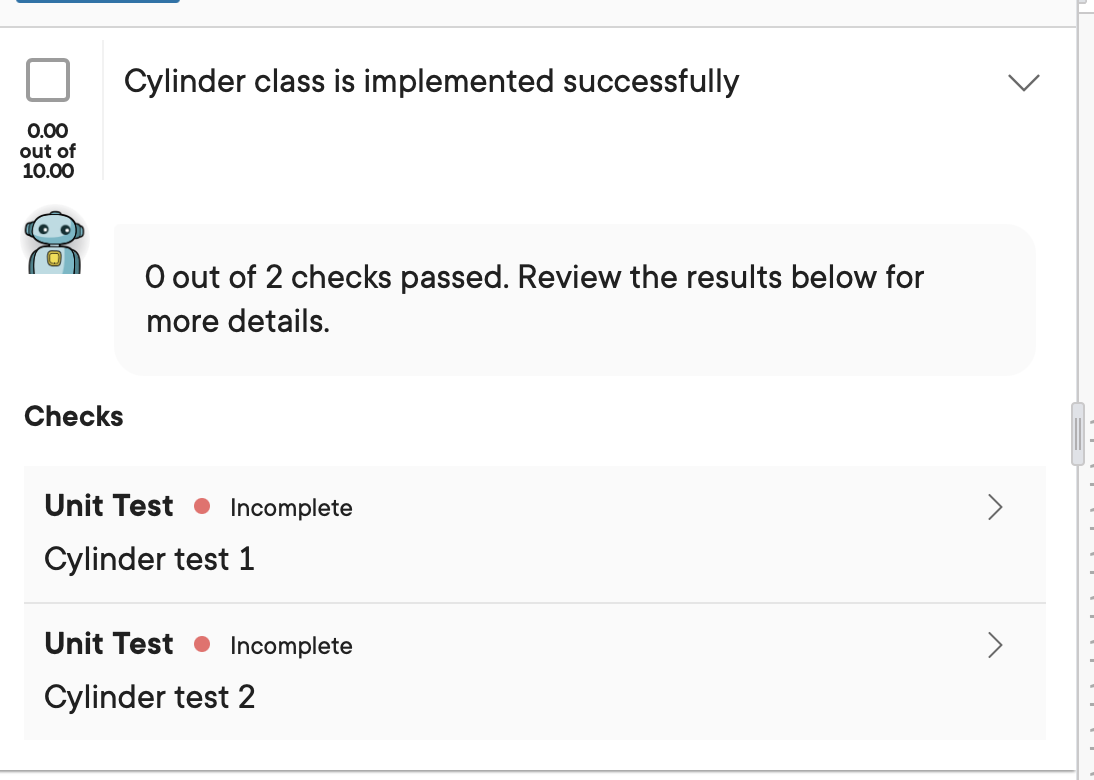Click the Unit Test label on Cylinder test 1
This screenshot has height=780, width=1094.
pyautogui.click(x=108, y=506)
